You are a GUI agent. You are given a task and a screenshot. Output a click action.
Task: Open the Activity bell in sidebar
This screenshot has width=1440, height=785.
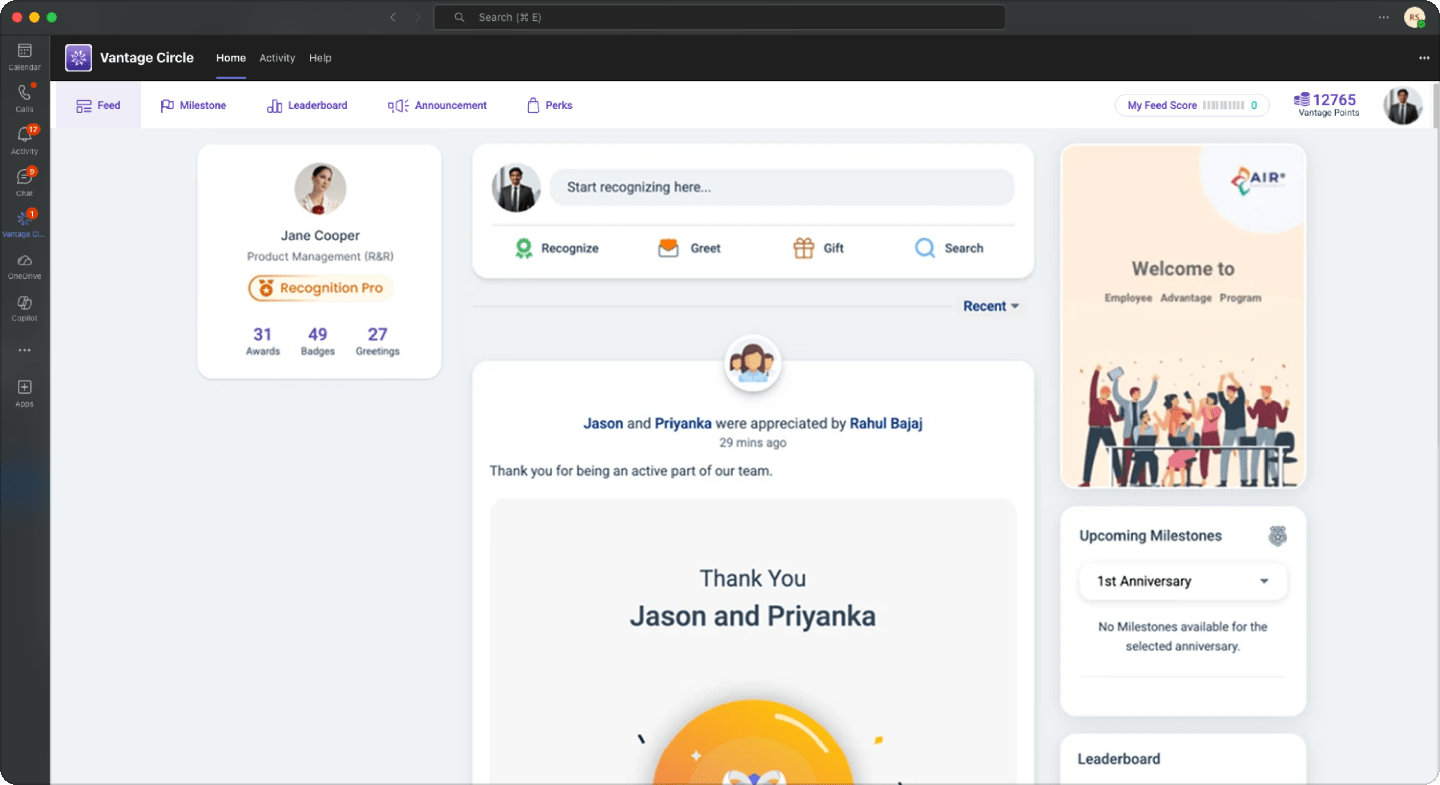(x=24, y=140)
